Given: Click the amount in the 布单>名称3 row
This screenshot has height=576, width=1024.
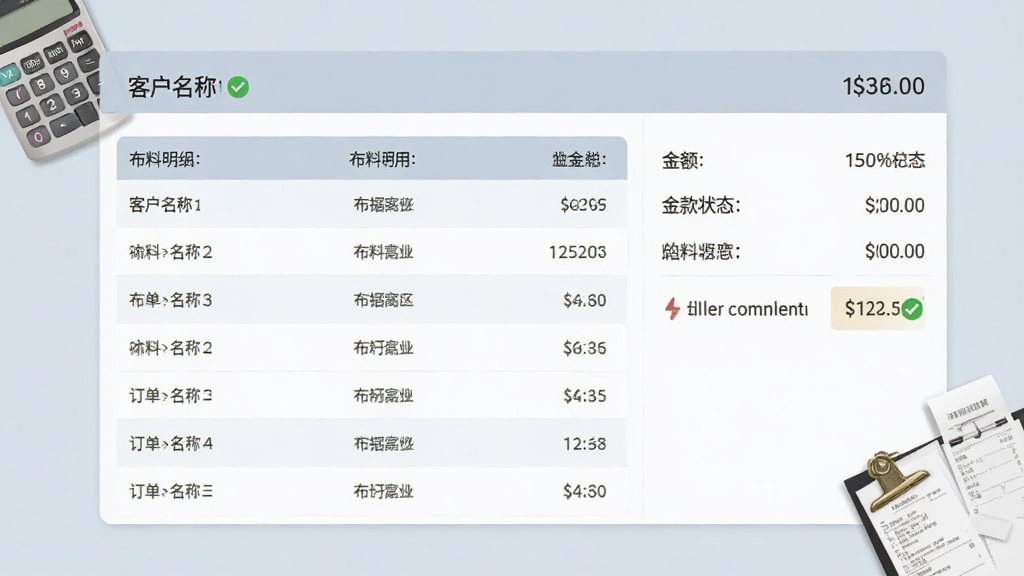Looking at the screenshot, I should (584, 300).
